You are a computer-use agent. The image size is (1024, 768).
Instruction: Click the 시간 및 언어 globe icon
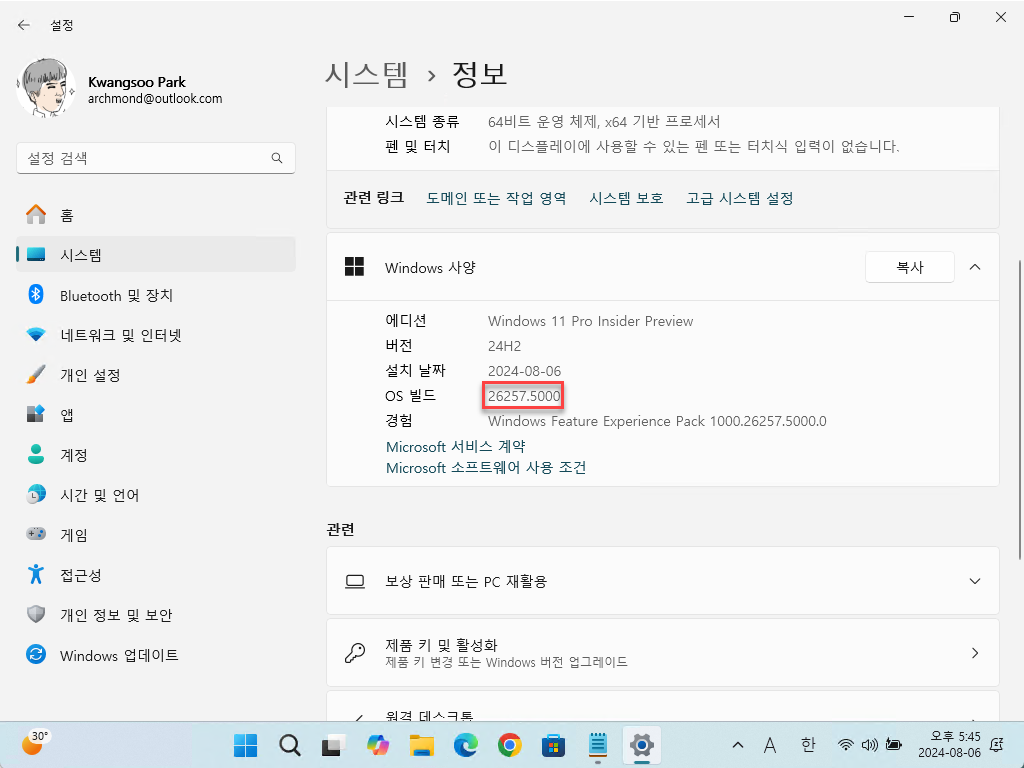36,494
